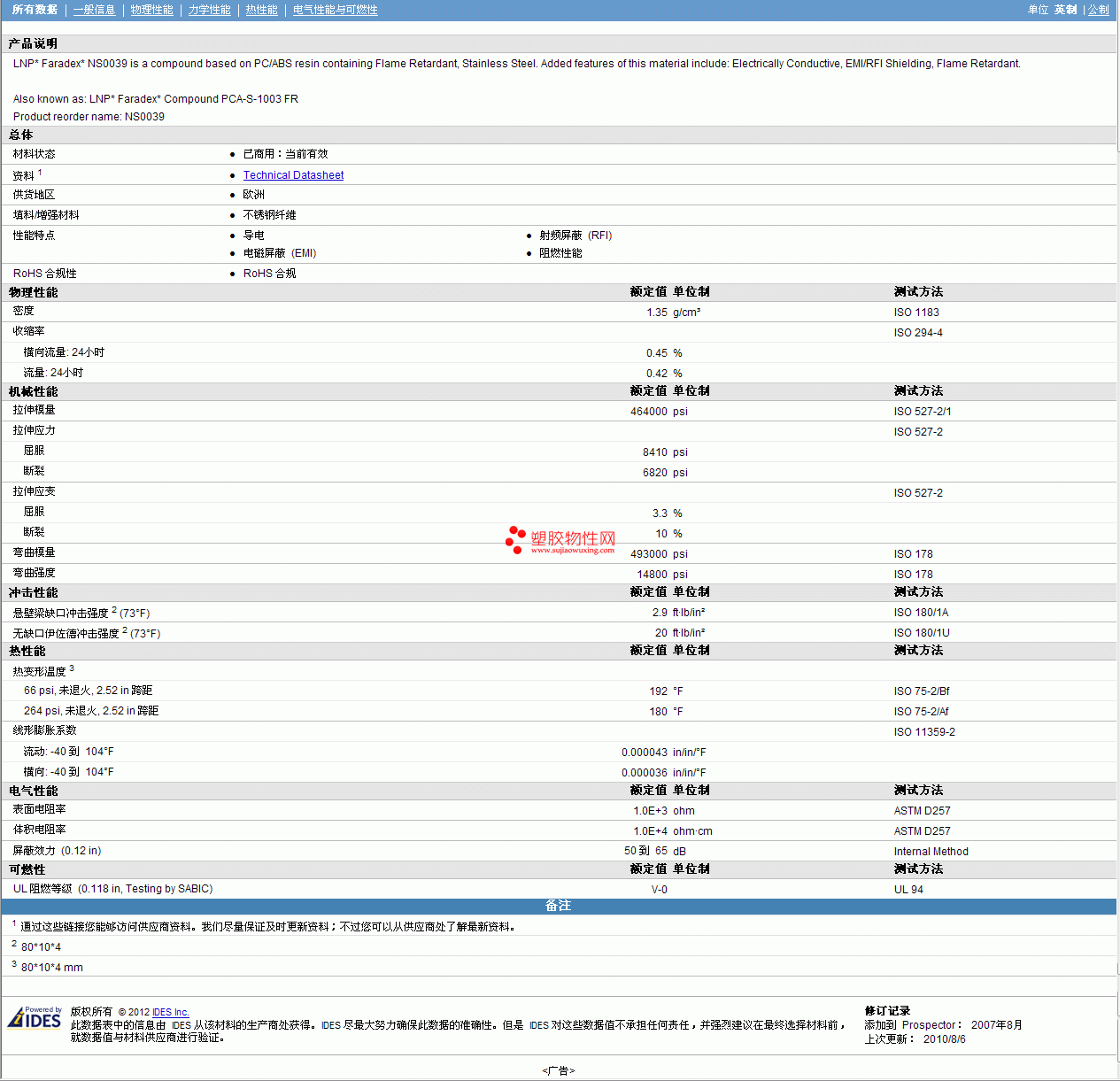Click the ISO 75-2/Af test method
Image resolution: width=1120 pixels, height=1081 pixels.
click(x=922, y=712)
